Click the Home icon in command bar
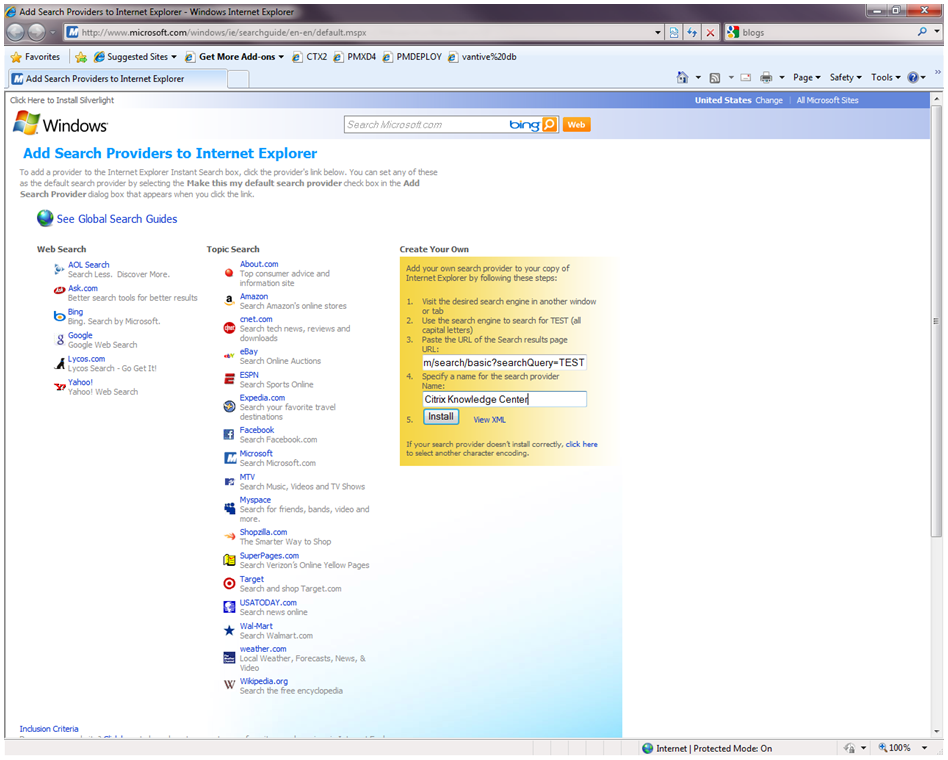948x760 pixels. click(682, 78)
